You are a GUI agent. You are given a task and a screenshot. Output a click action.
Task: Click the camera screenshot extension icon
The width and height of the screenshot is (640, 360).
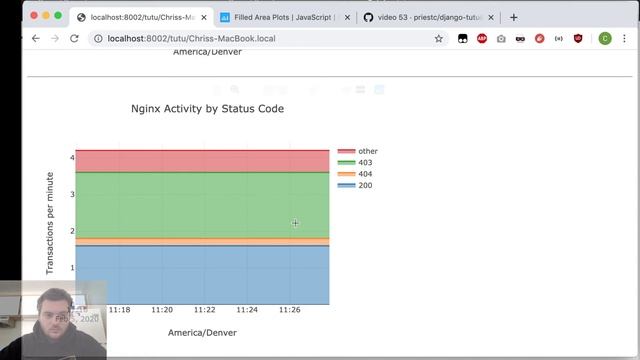tap(501, 38)
